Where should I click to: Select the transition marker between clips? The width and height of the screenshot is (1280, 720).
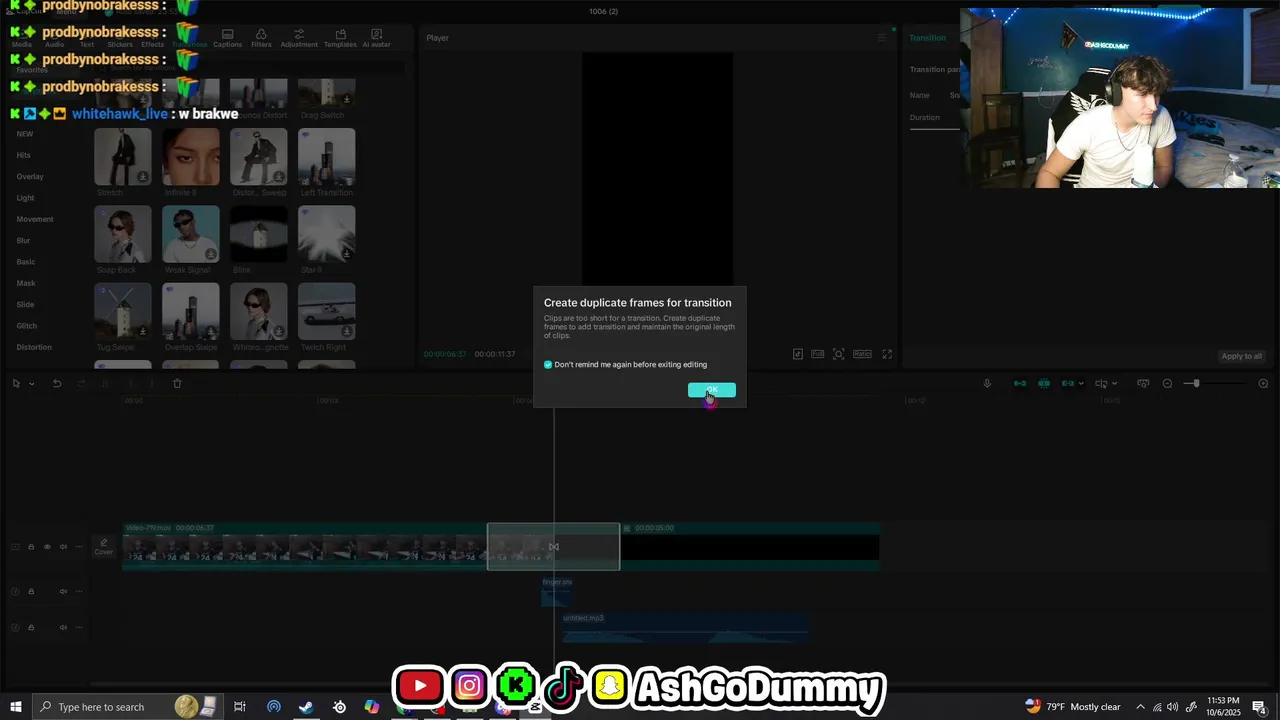[554, 547]
